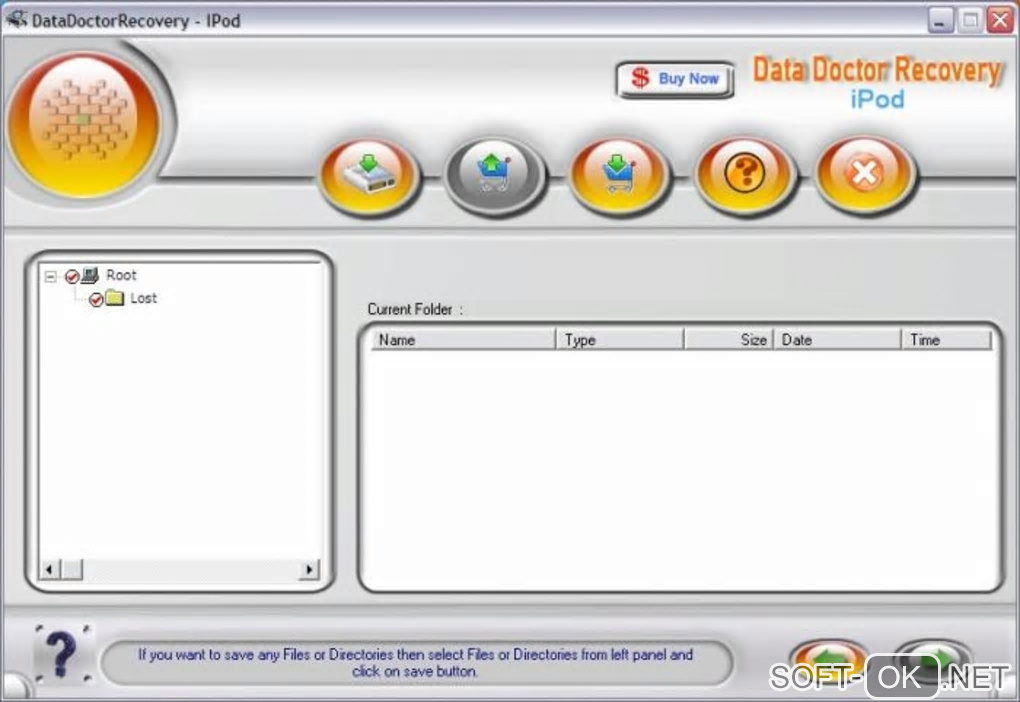Click the blue question mark help icon
1020x702 pixels.
[x=62, y=654]
